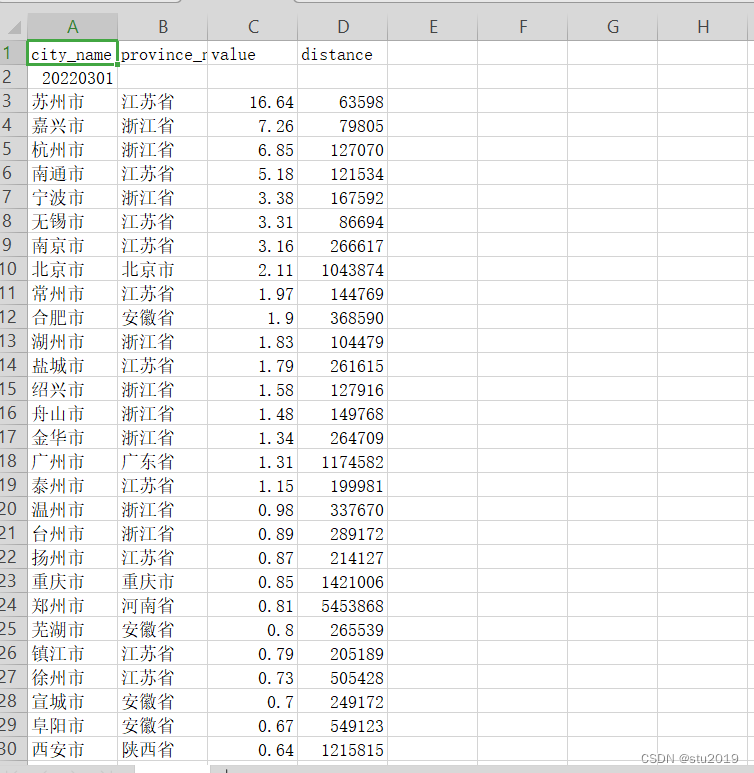Click value 2.11
The image size is (754, 773).
(253, 269)
